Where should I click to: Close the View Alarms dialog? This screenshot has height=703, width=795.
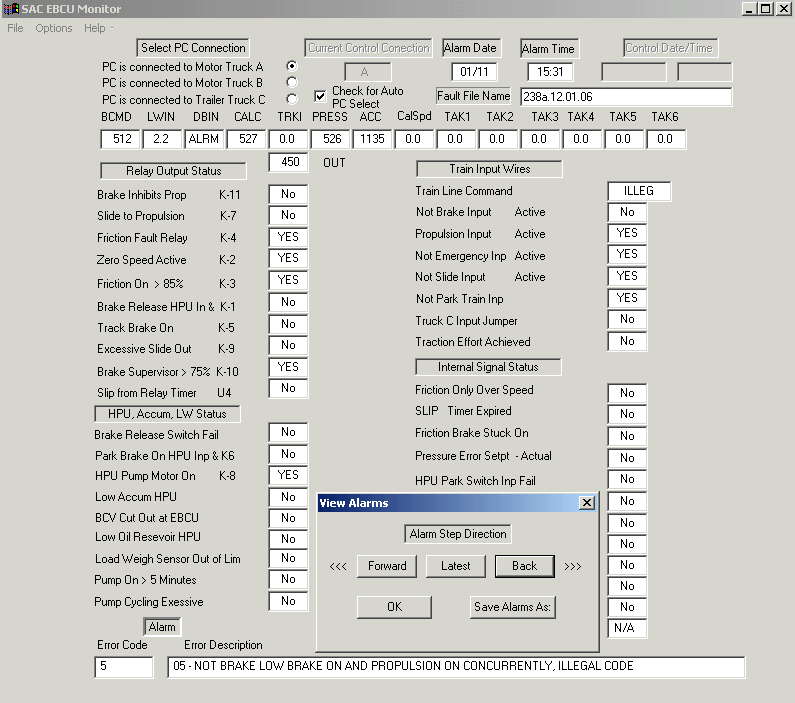587,503
